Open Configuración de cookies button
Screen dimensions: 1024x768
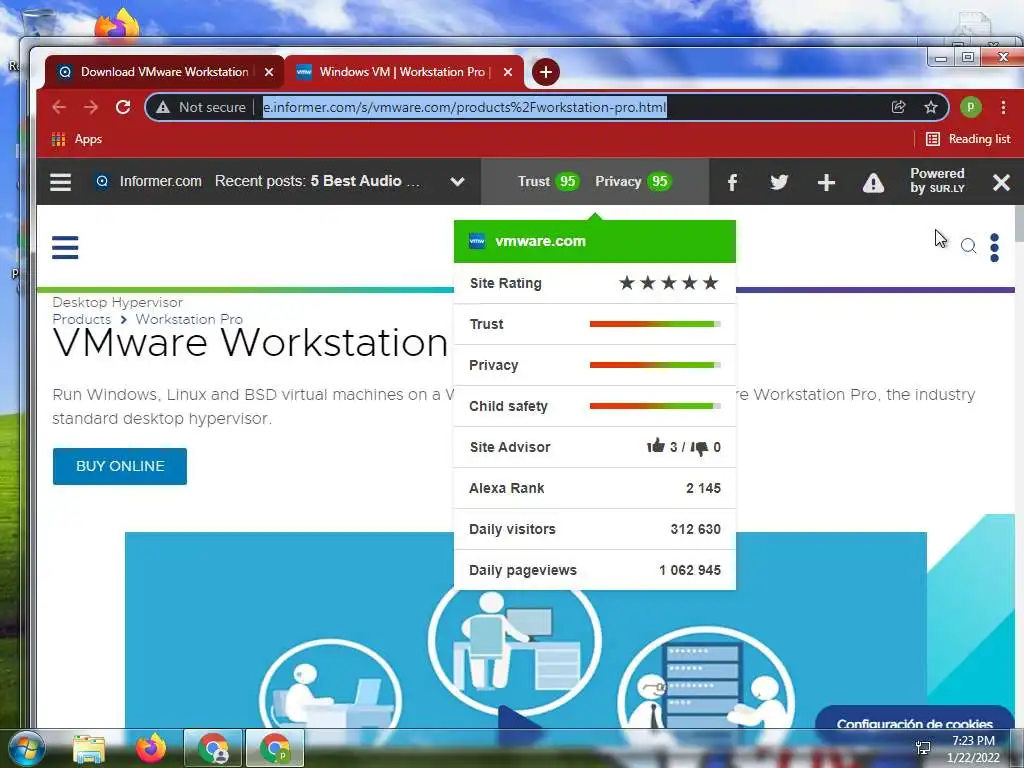[914, 718]
